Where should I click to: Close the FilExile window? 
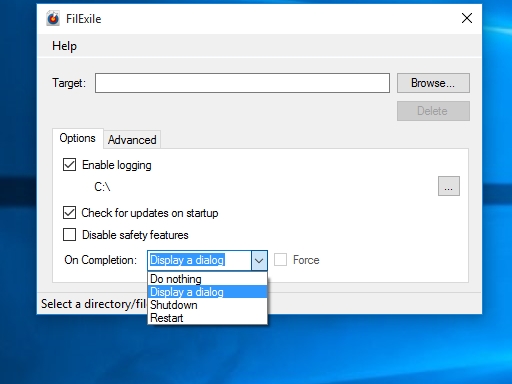pyautogui.click(x=467, y=18)
